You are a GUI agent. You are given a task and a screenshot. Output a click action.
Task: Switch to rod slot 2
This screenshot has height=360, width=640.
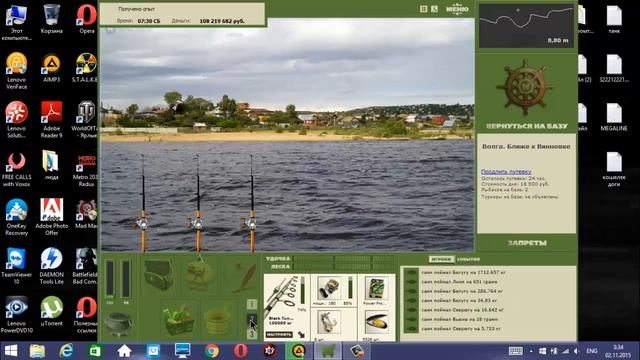(252, 319)
